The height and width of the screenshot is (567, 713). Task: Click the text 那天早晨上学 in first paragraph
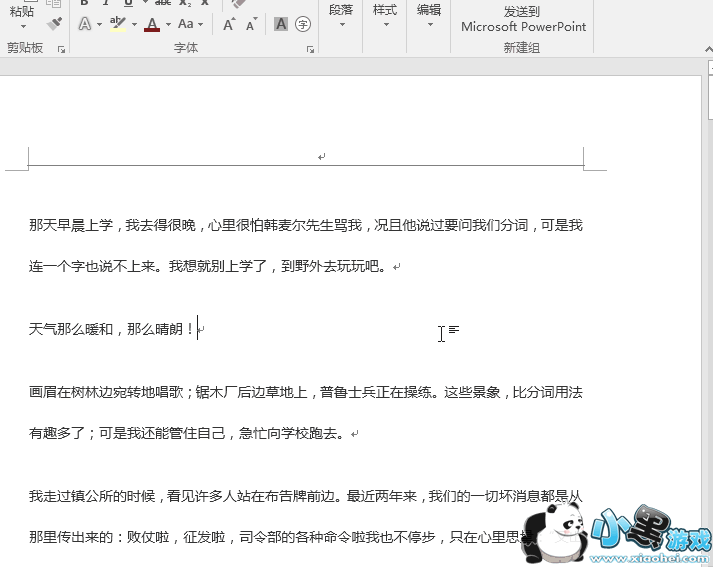(71, 225)
